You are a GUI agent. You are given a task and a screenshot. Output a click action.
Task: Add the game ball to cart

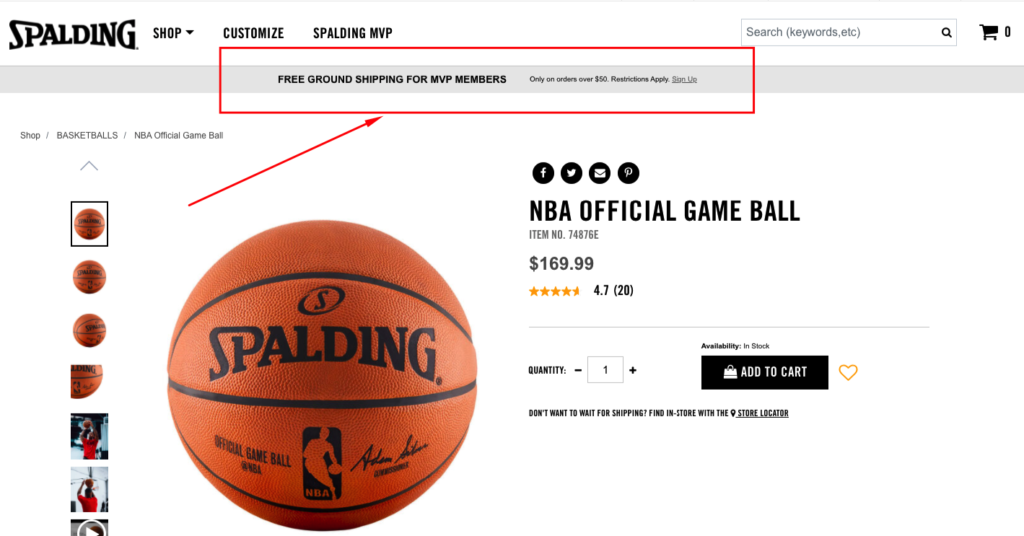(x=765, y=372)
